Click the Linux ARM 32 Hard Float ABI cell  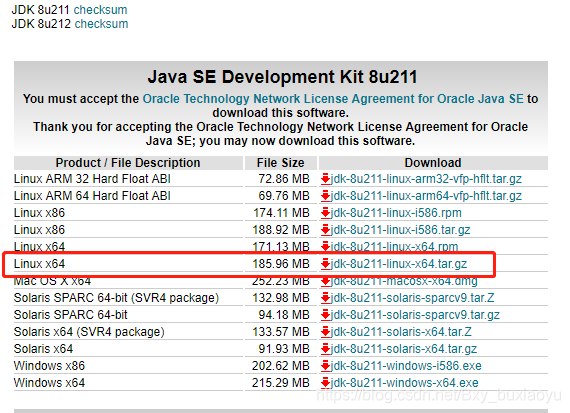92,179
